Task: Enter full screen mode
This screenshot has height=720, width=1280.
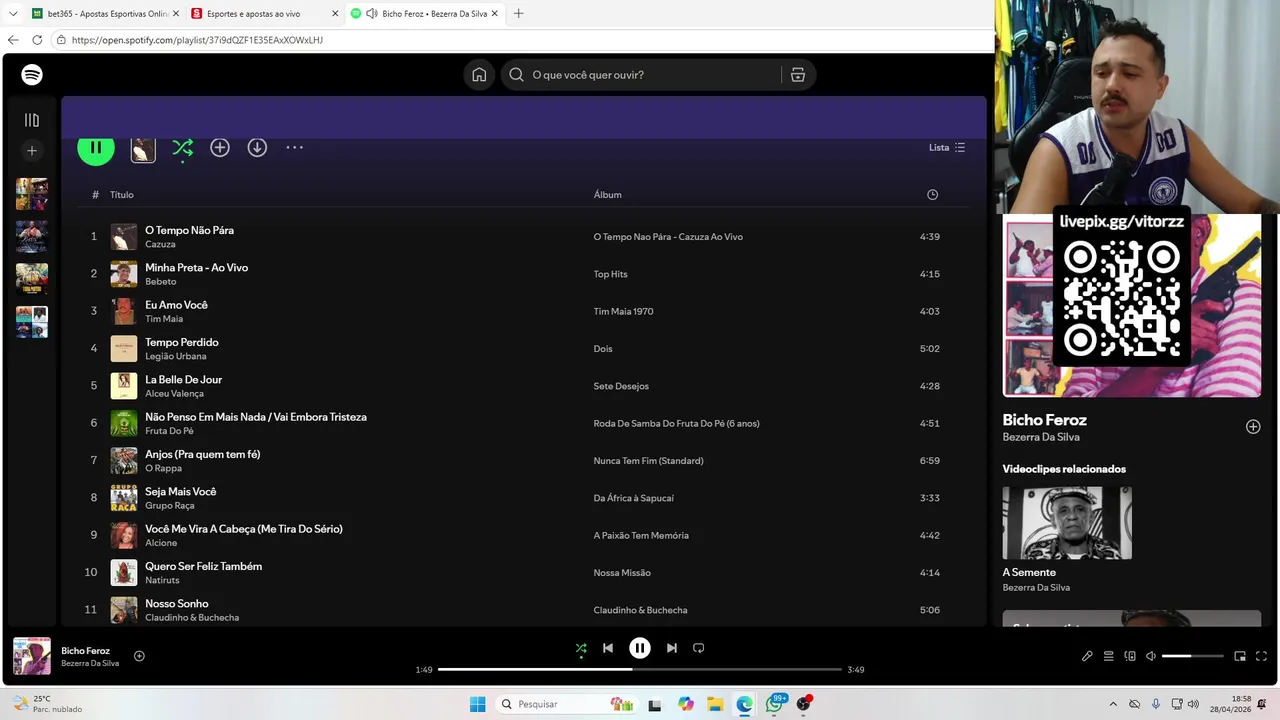Action: (x=1262, y=656)
